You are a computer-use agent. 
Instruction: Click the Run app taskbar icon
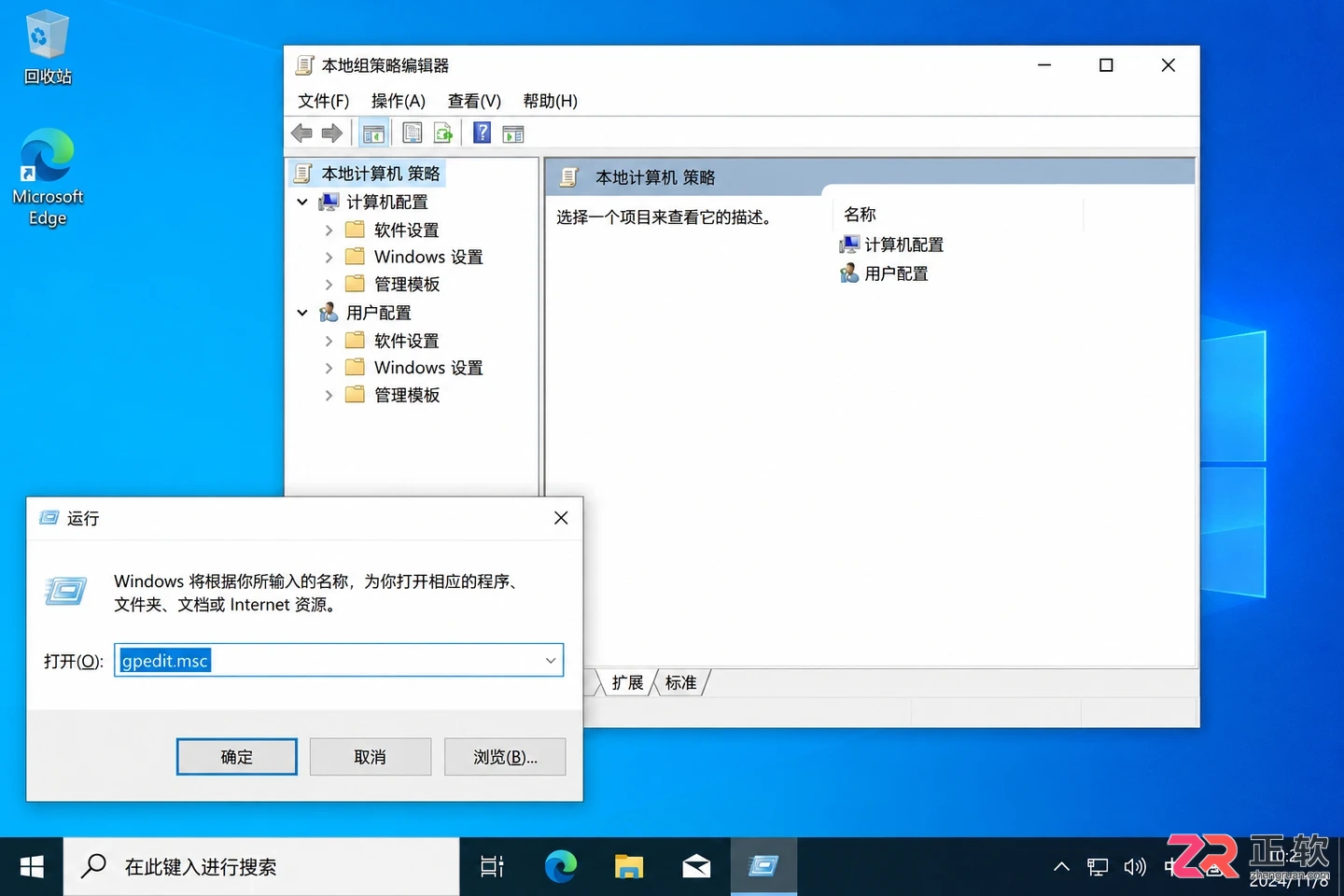(x=763, y=867)
